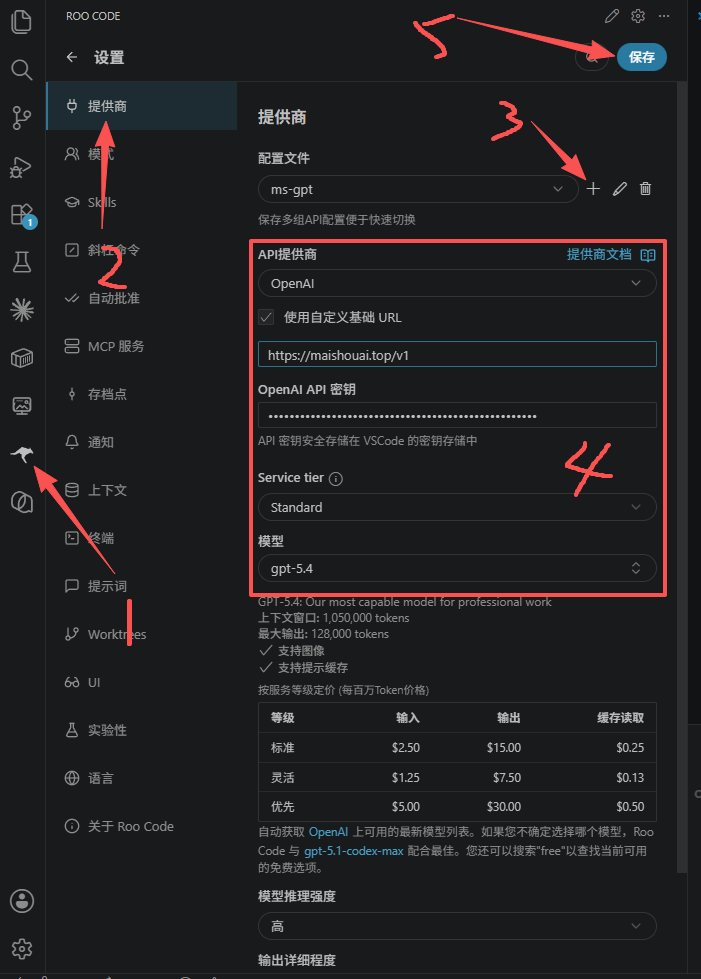Add a new configuration profile with plus
This screenshot has width=701, height=979.
tap(593, 189)
